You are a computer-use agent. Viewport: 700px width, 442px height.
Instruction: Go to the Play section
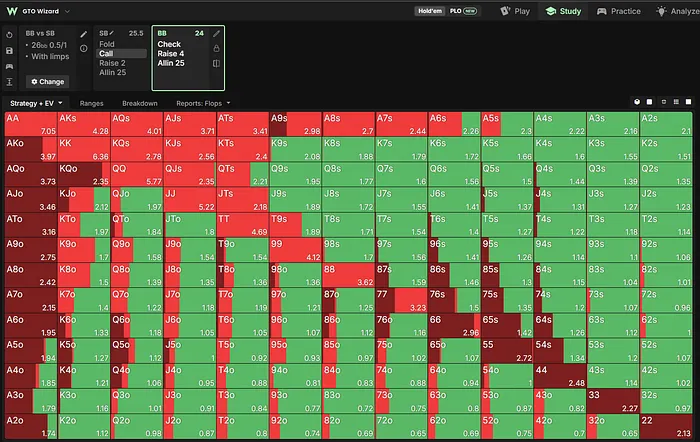[515, 11]
